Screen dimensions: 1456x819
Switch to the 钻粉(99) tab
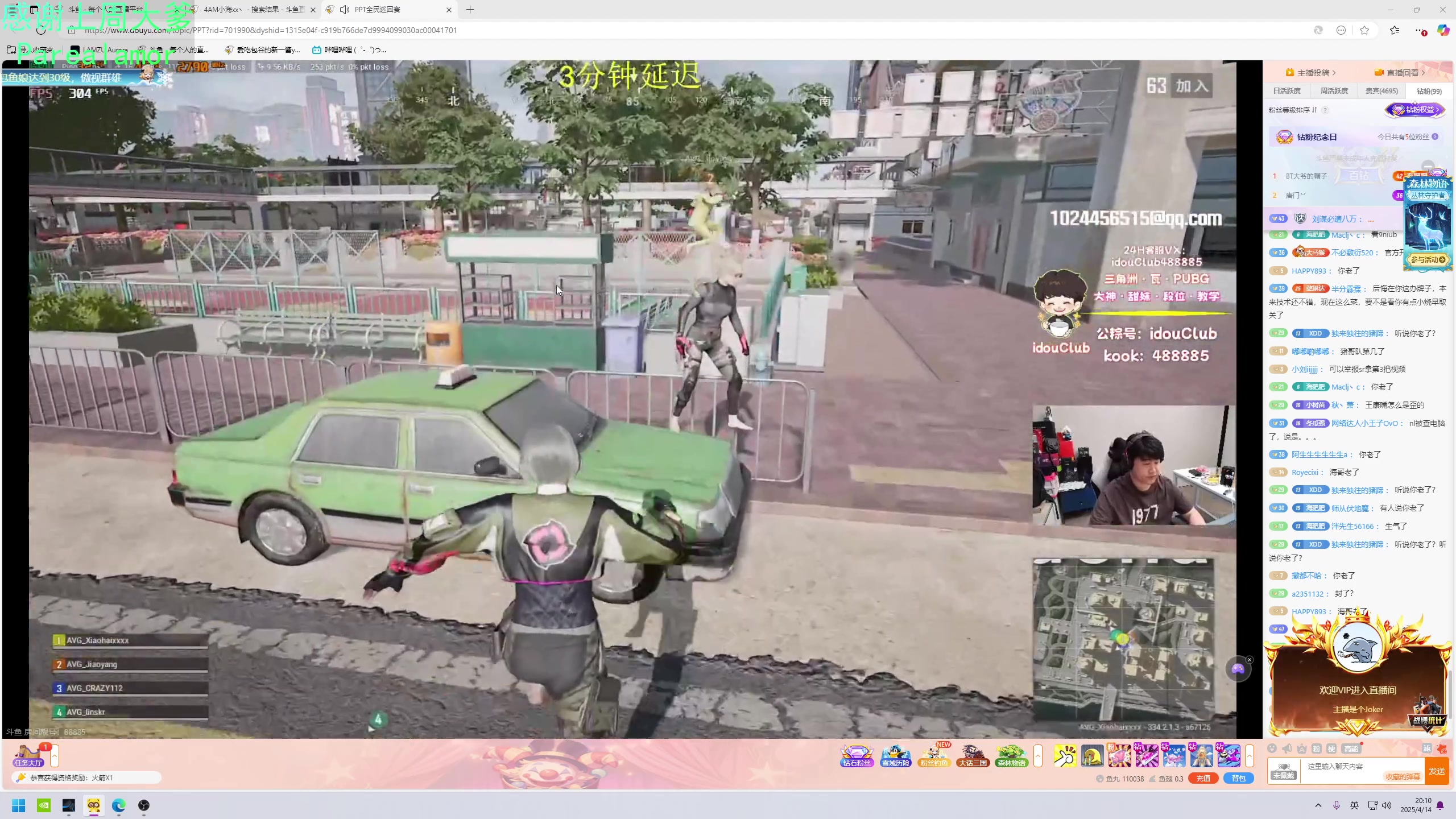[1429, 91]
